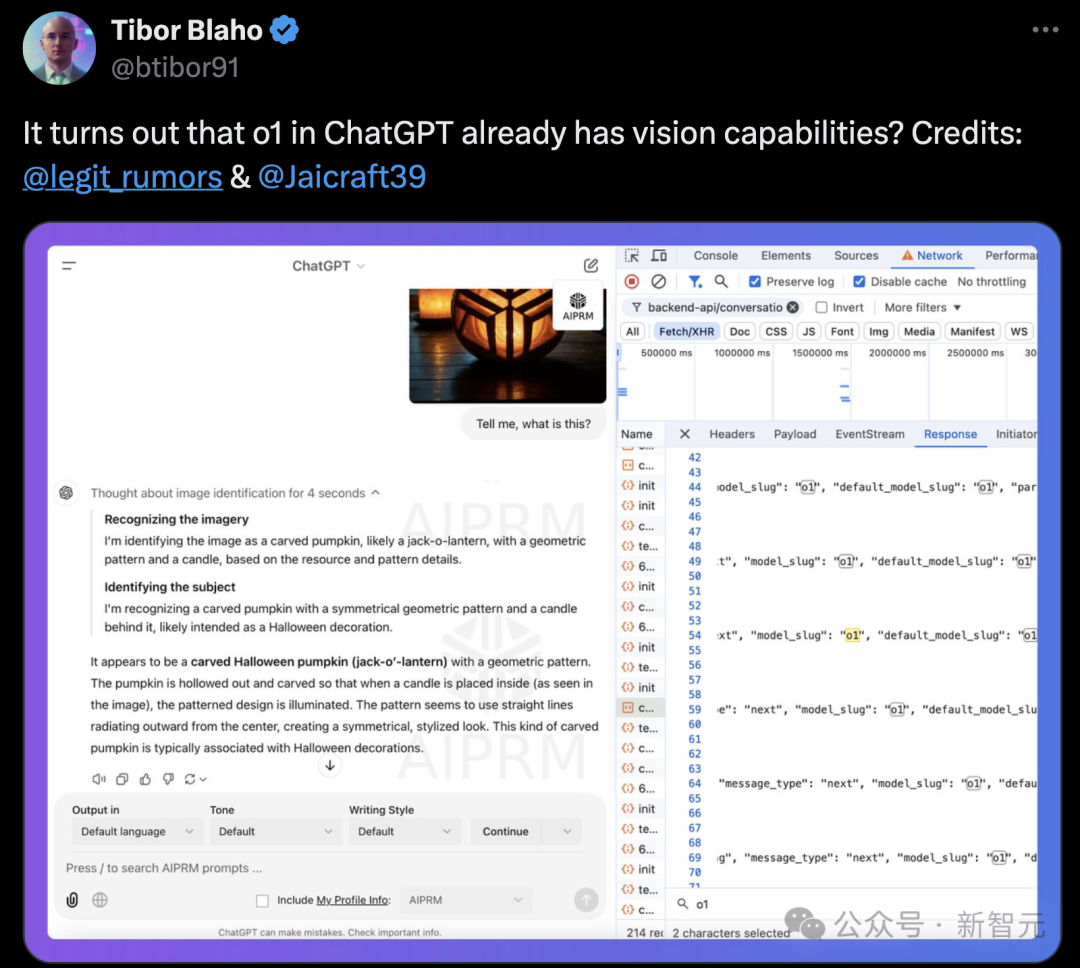Open the AIPRM badge on the image
This screenshot has width=1080, height=968.
tap(577, 306)
